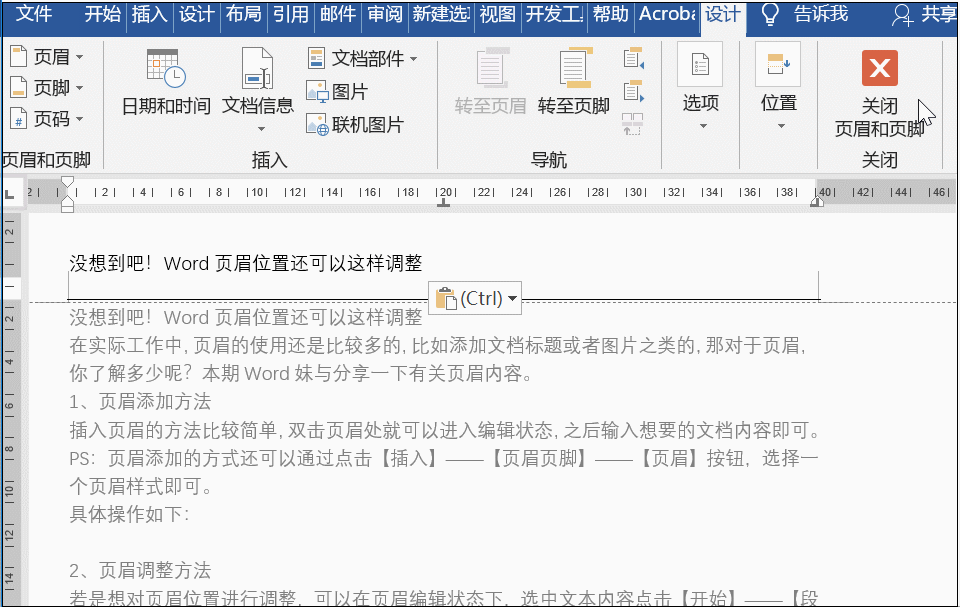
Task: Click the 联机图片 label
Action: (368, 125)
